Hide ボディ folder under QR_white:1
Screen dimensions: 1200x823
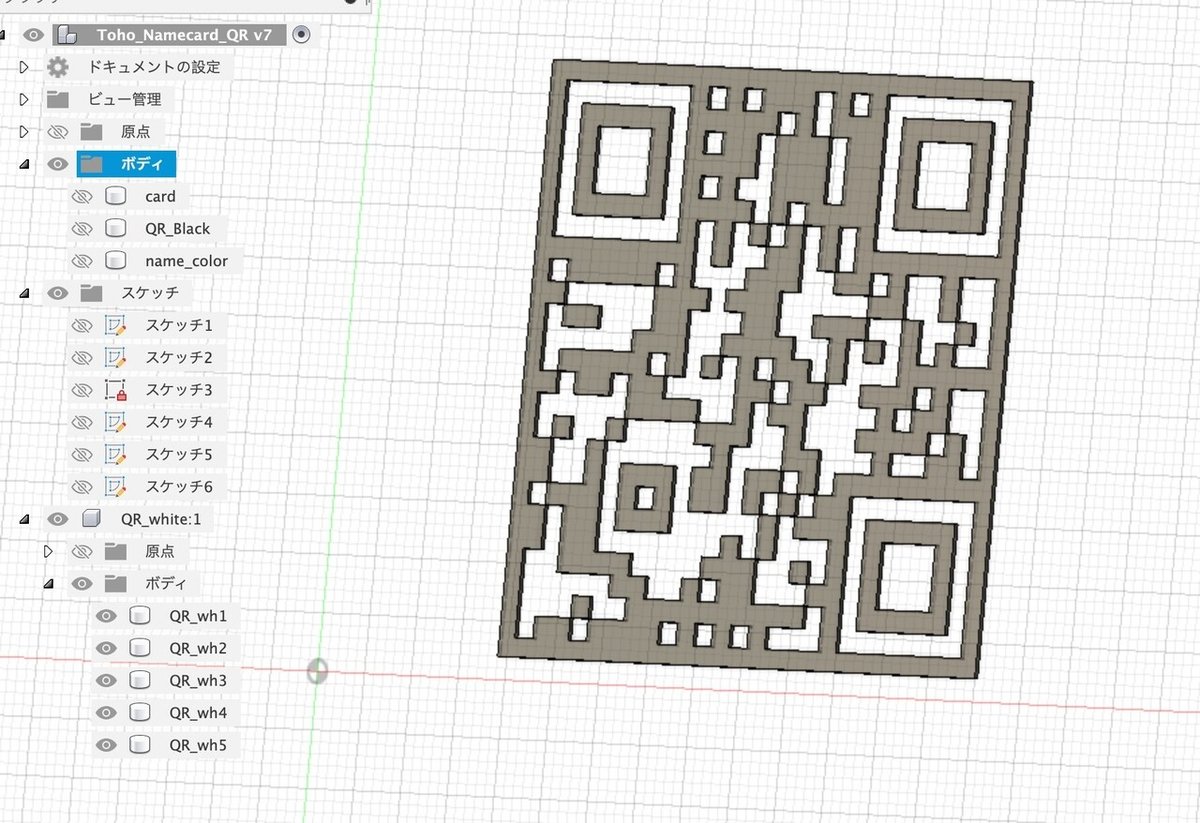[x=82, y=584]
